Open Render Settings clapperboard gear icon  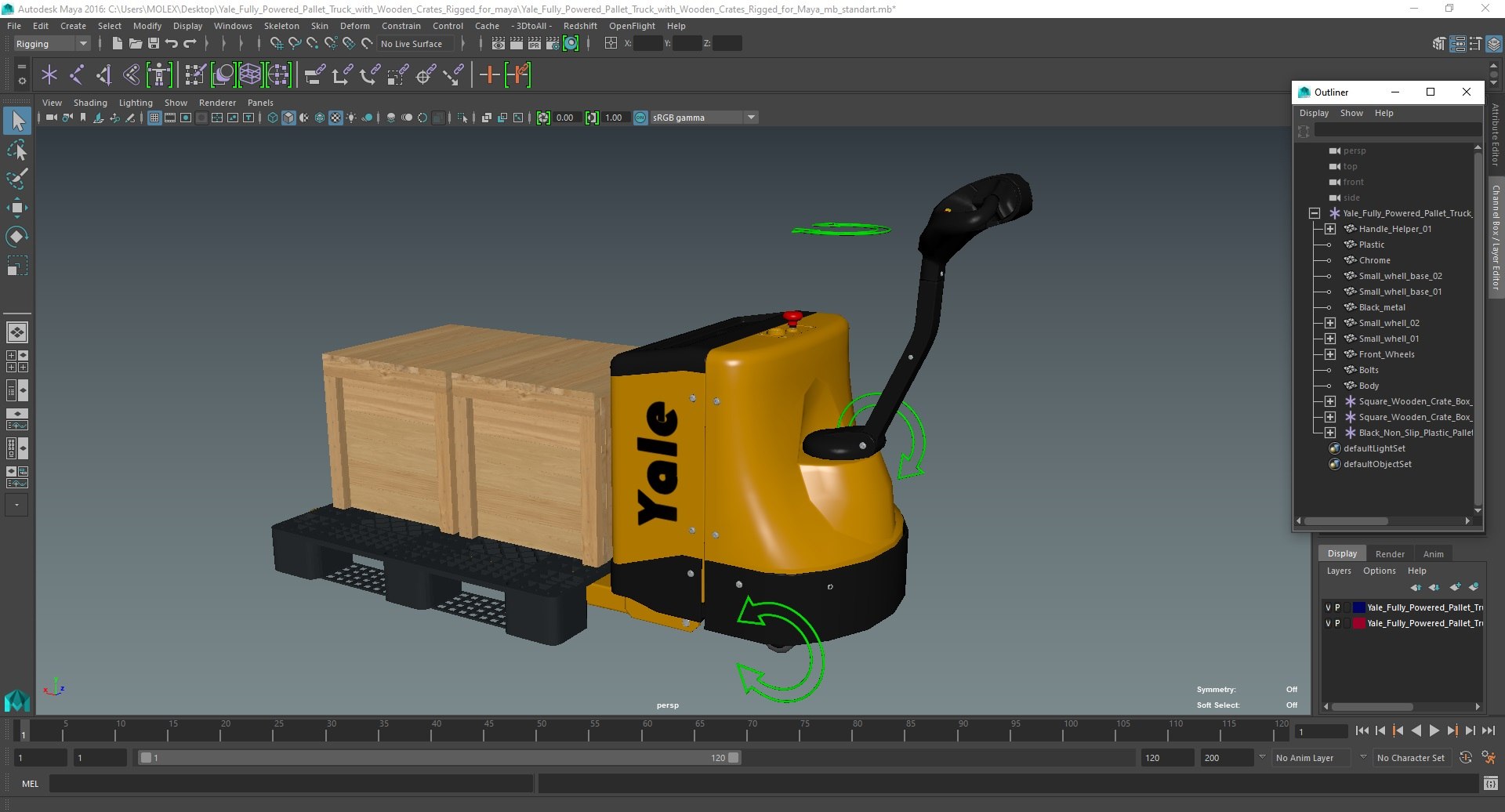(553, 44)
